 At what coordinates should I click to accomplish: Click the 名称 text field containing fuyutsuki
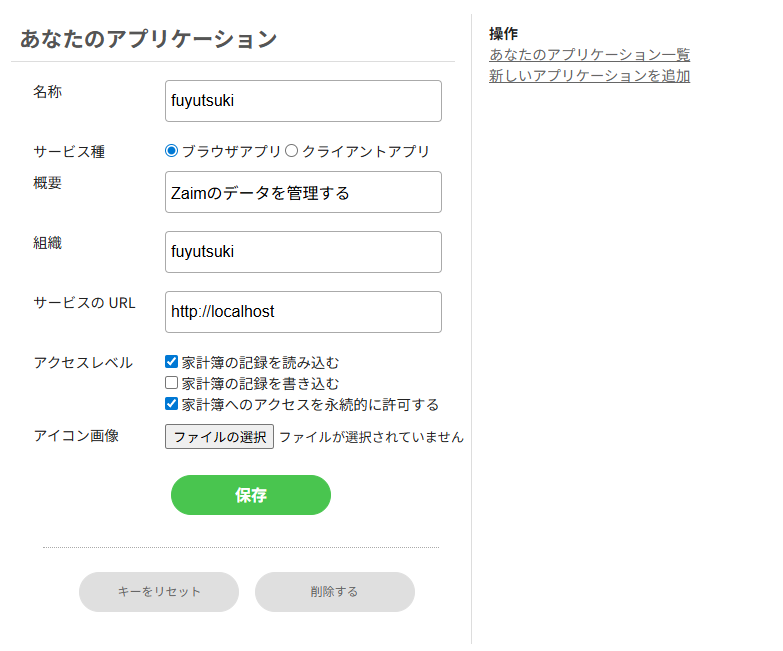(303, 101)
